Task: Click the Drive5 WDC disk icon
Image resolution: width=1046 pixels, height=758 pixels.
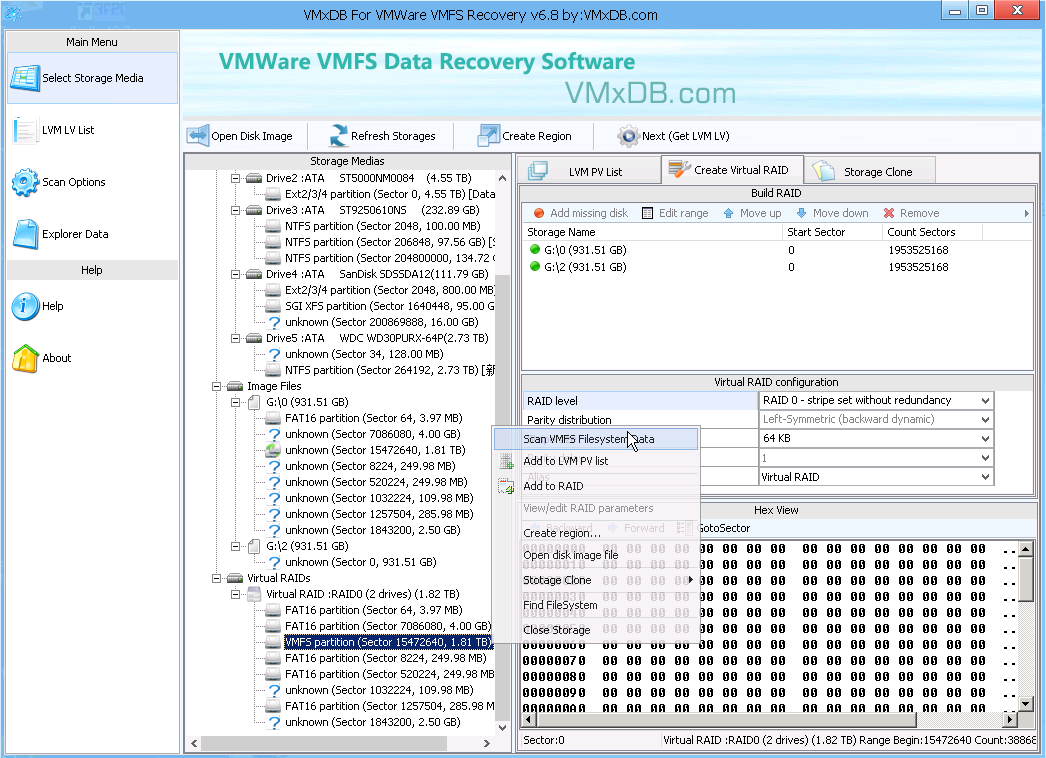Action: coord(253,338)
